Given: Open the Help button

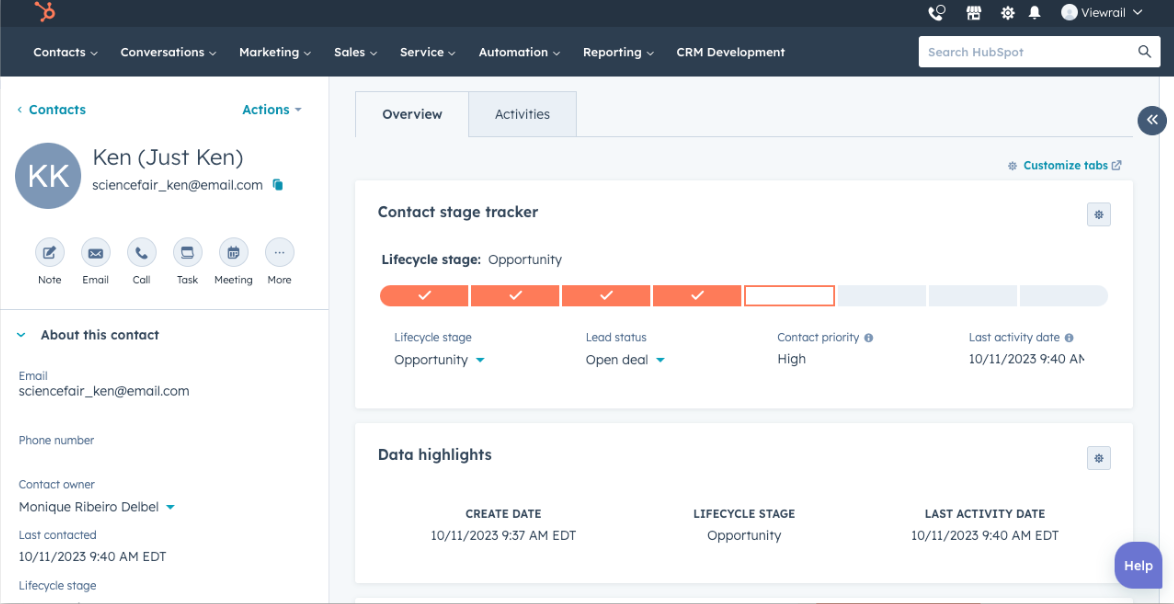Looking at the screenshot, I should click(x=1138, y=566).
